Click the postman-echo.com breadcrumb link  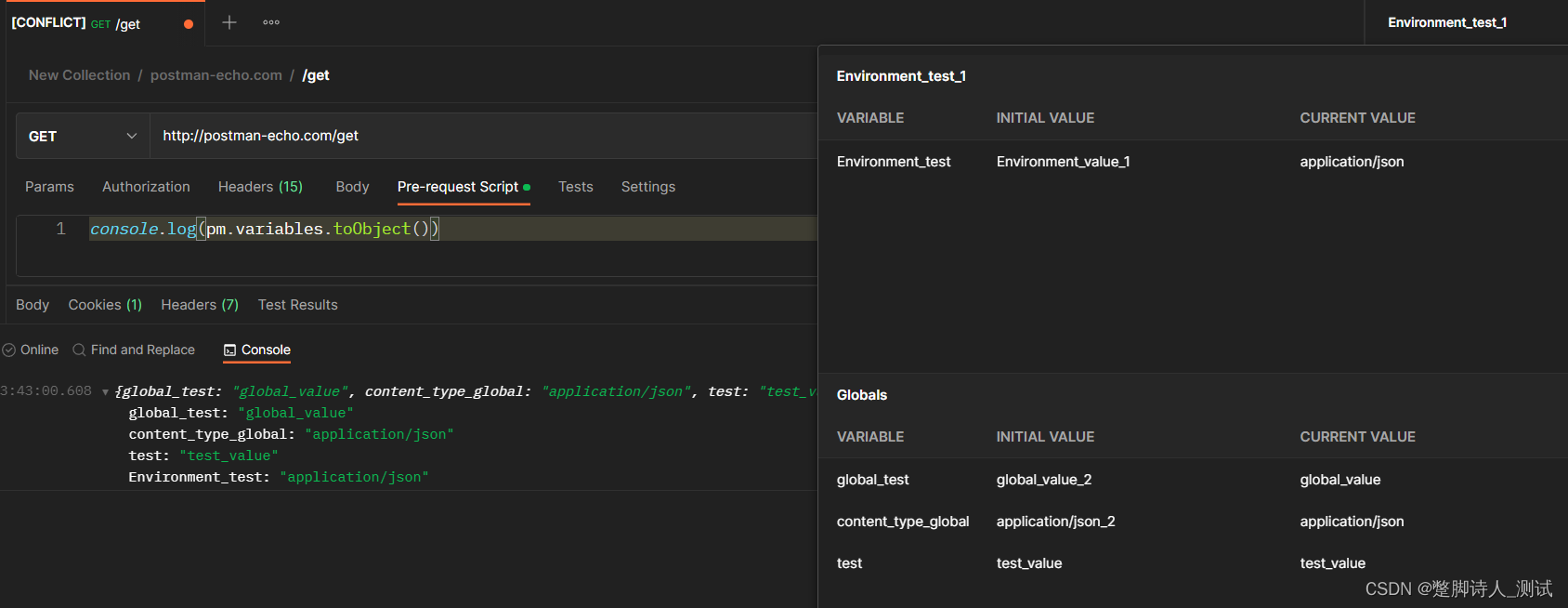coord(216,75)
